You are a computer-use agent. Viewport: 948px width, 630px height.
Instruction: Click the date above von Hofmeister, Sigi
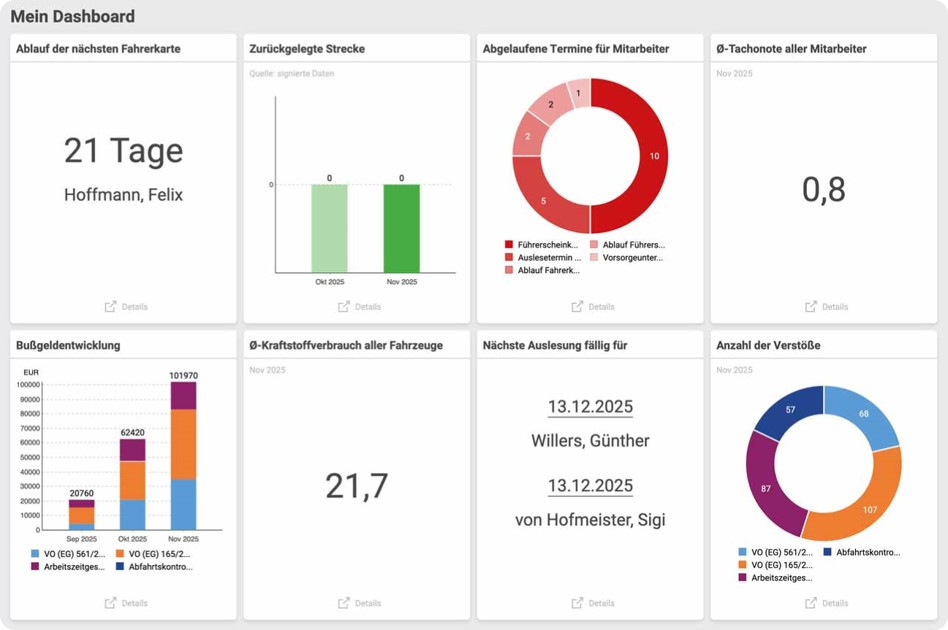[590, 487]
